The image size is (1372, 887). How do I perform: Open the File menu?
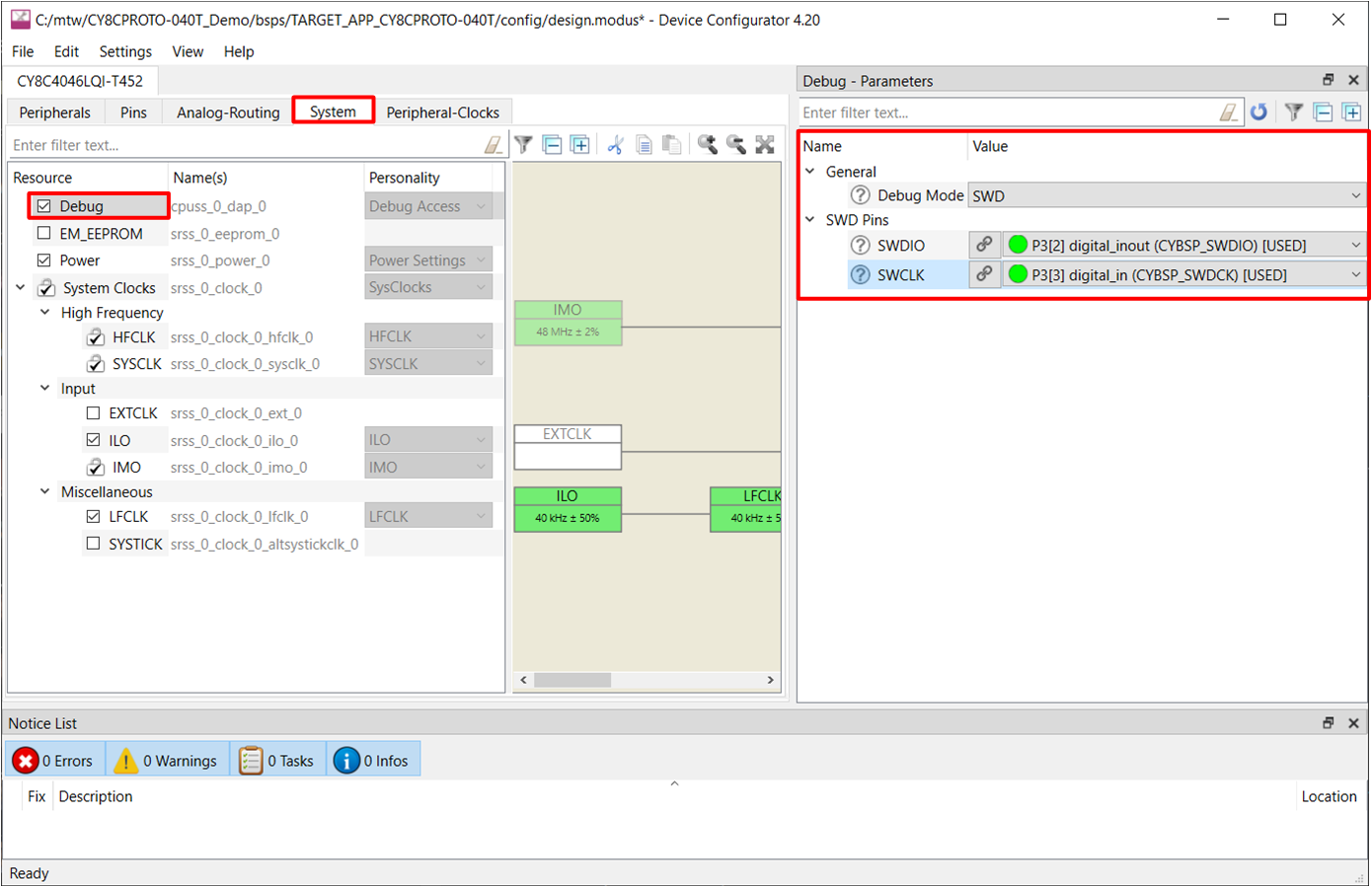coord(23,51)
